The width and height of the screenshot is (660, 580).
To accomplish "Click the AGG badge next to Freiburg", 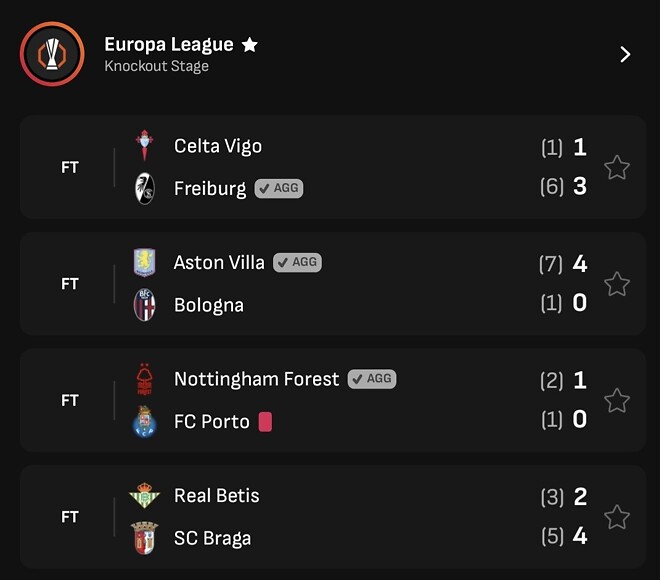I will [x=278, y=188].
